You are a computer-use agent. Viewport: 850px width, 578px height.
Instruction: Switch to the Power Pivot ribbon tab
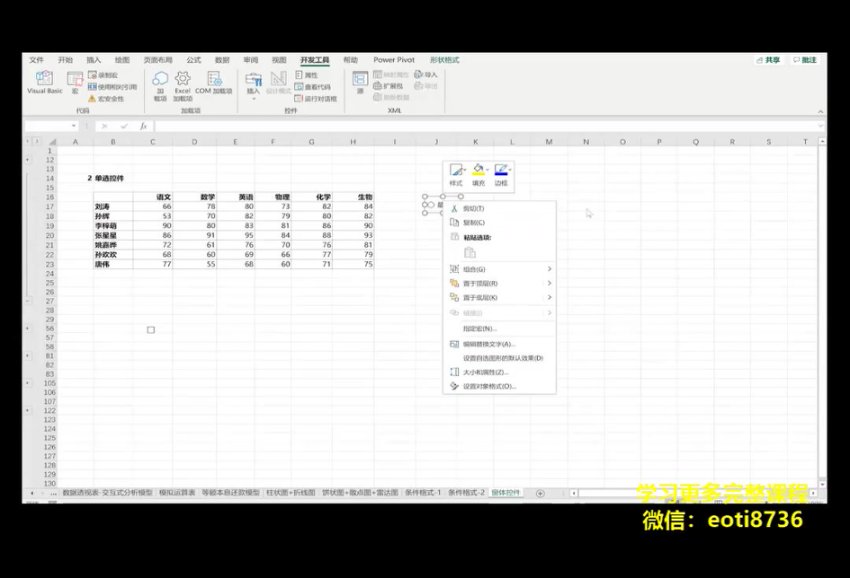point(394,60)
